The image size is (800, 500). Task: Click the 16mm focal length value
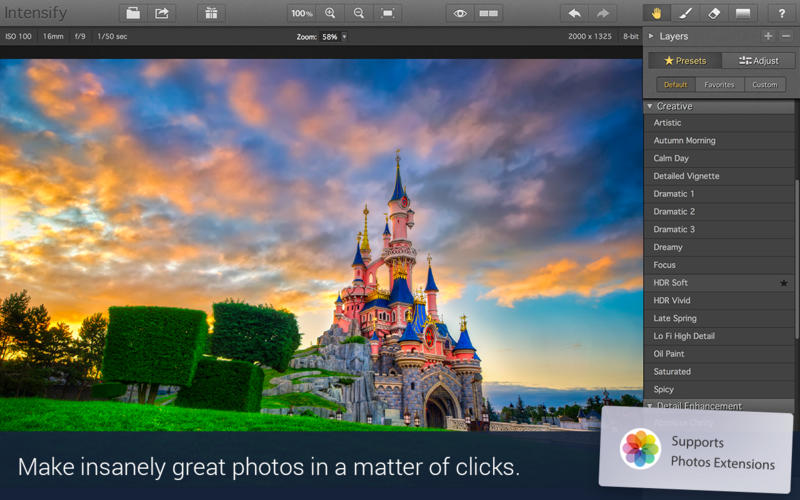(x=53, y=36)
